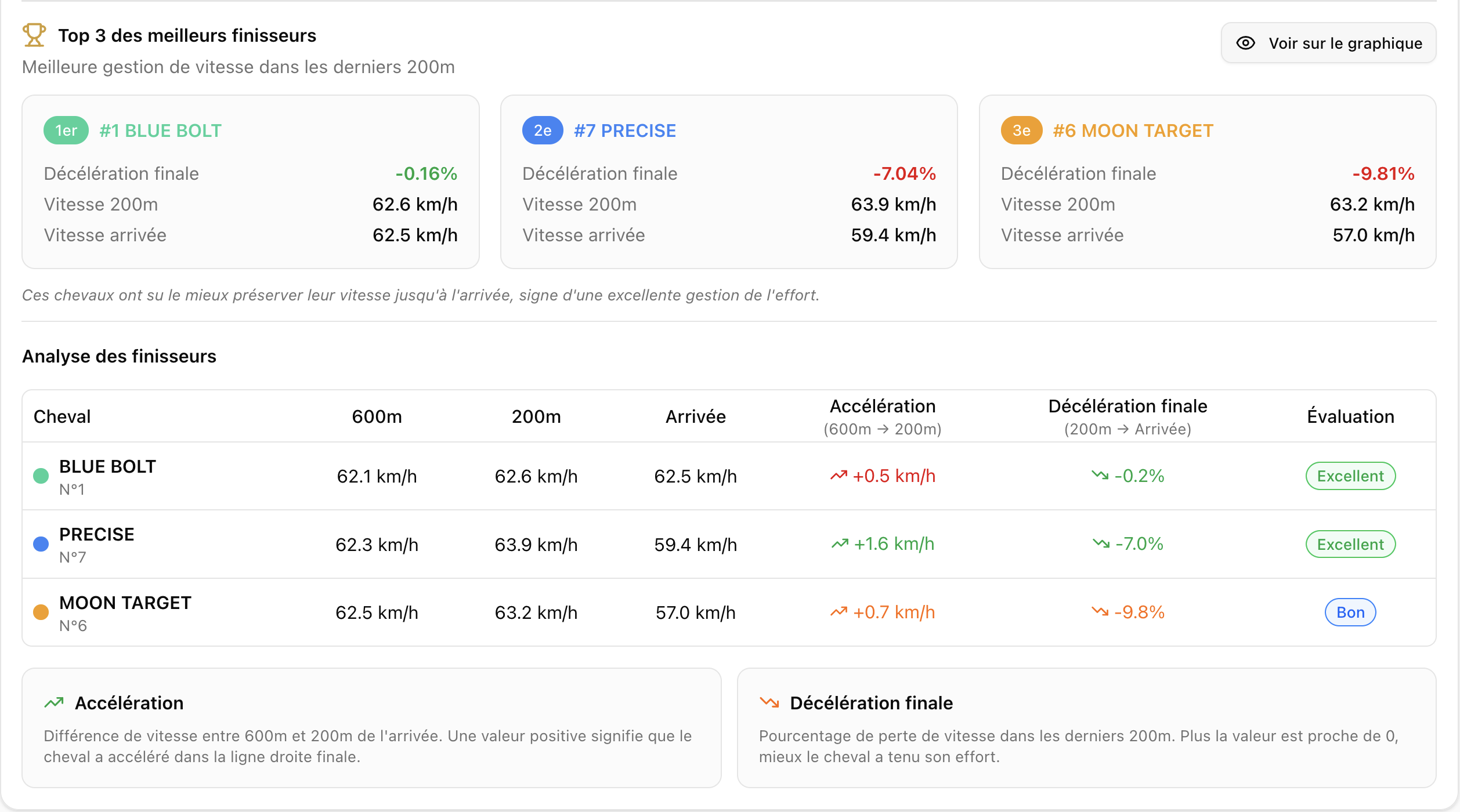Click the "N°7" label under PRECISE
The image size is (1460, 812).
coord(73,557)
